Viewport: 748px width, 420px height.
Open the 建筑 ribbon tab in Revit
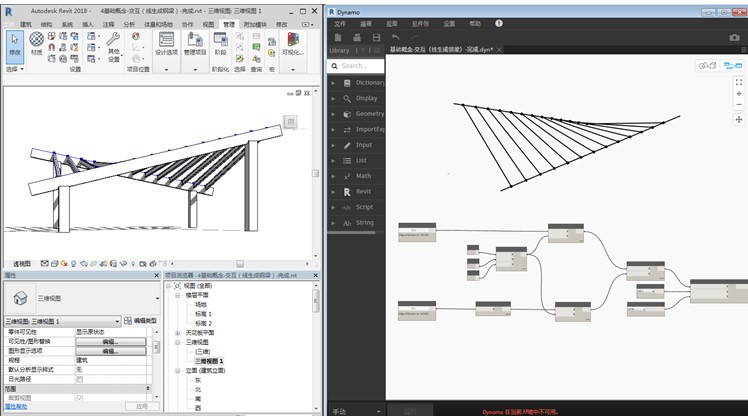[x=26, y=24]
